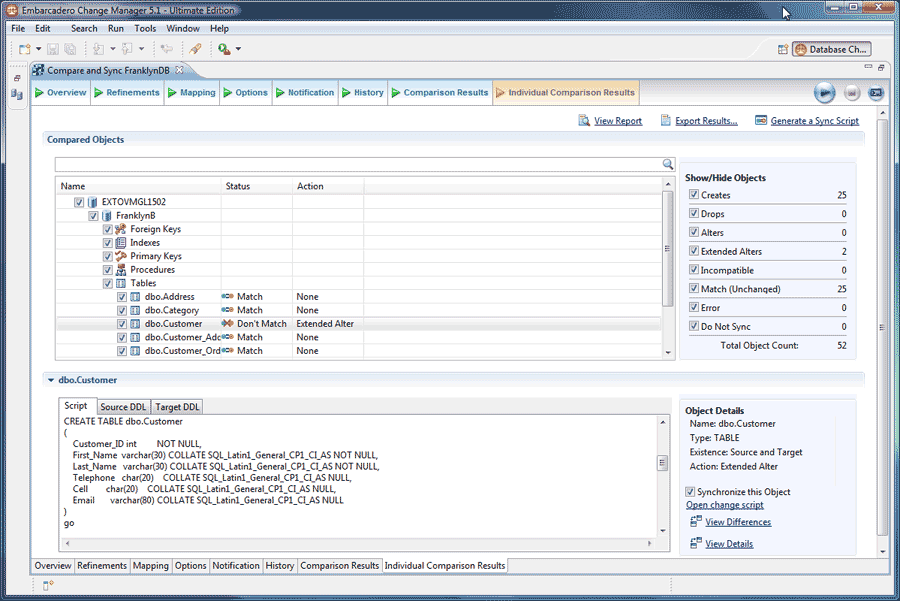Click the compared objects vertical scrollbar thumb
Image resolution: width=900 pixels, height=601 pixels.
coord(668,248)
